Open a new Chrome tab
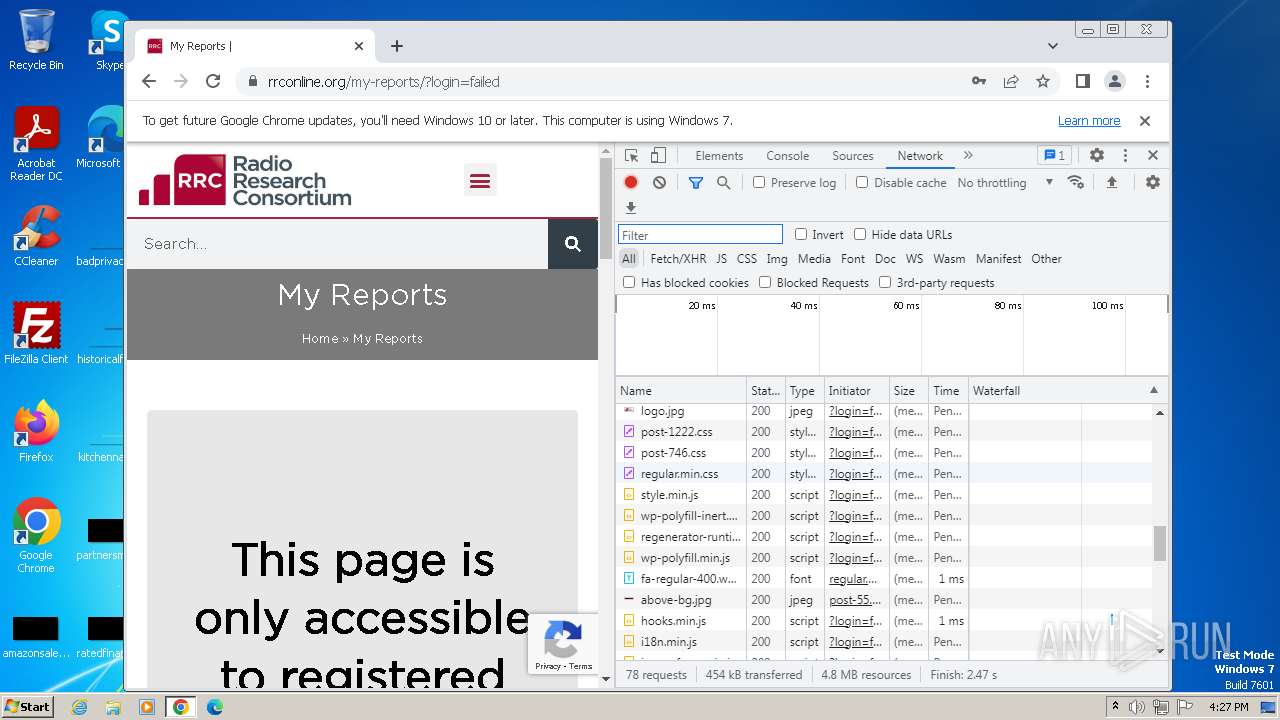 tap(397, 46)
